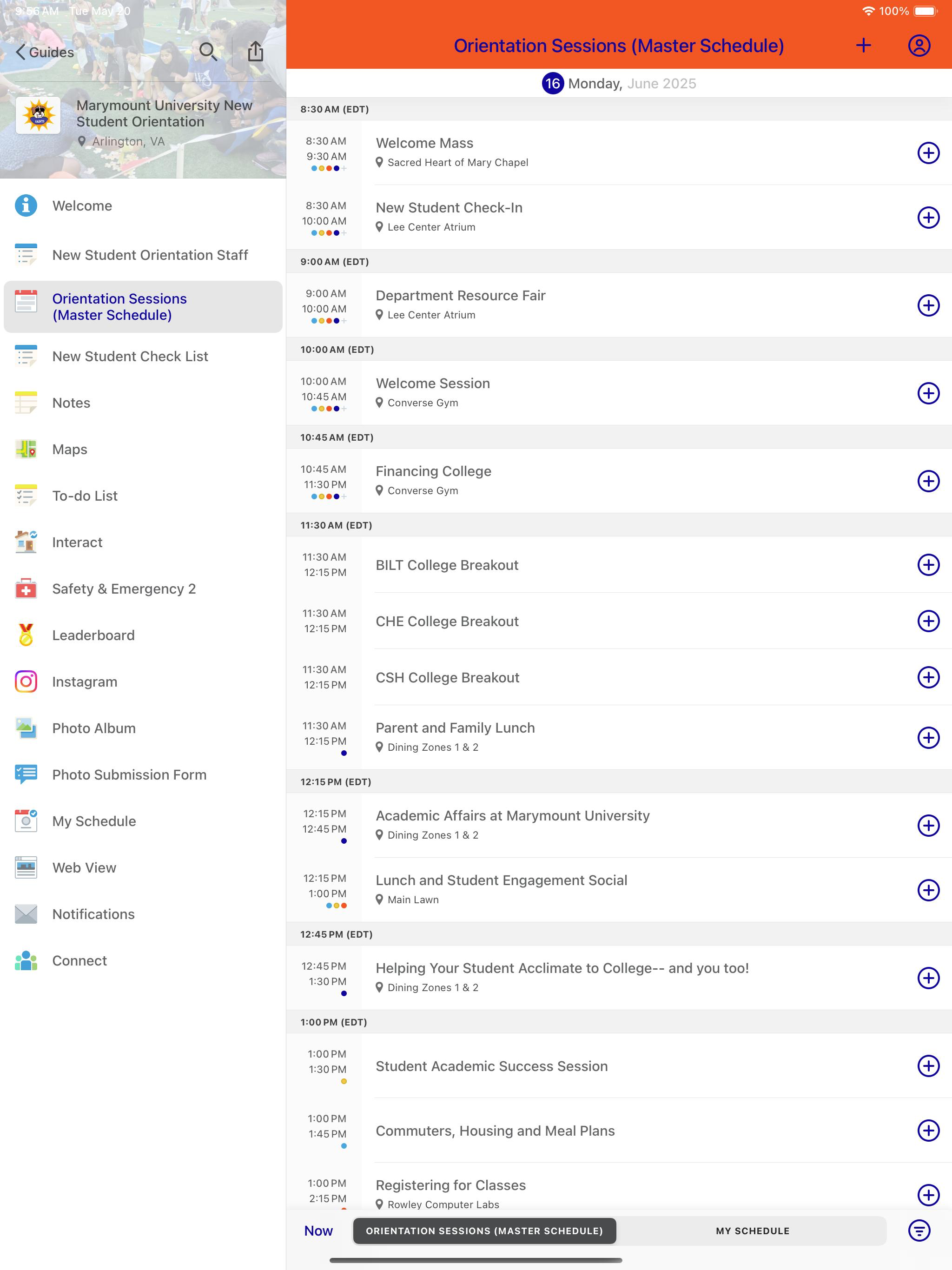Add Lunch and Student Engagement Social

point(928,891)
